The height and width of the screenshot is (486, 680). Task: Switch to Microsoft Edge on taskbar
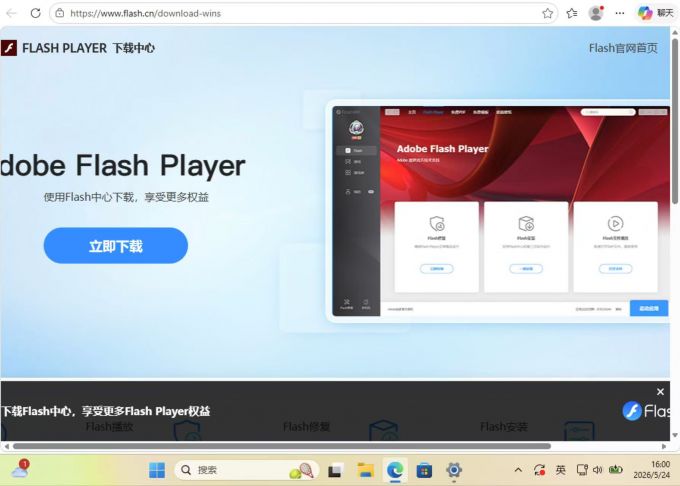[395, 470]
